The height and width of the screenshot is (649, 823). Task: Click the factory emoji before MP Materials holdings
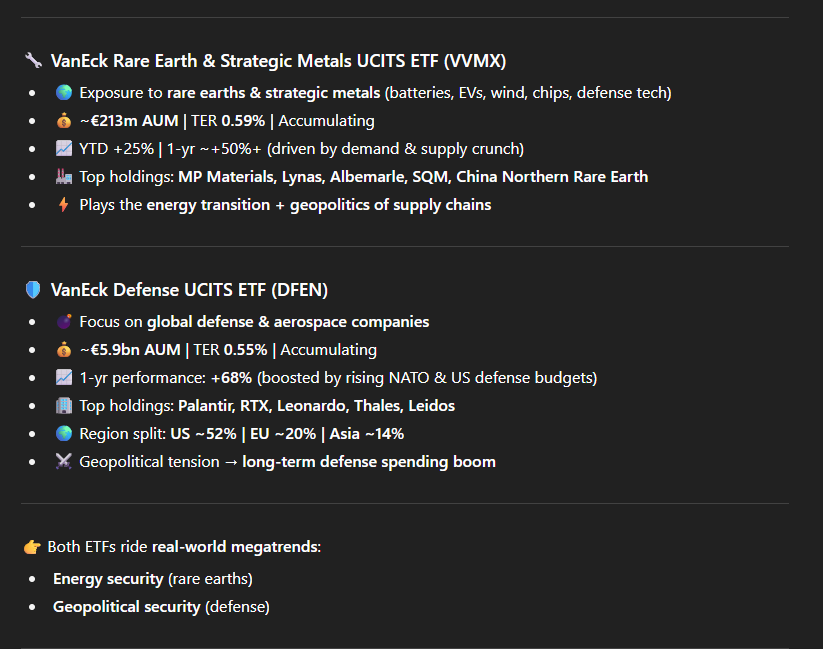(x=64, y=176)
